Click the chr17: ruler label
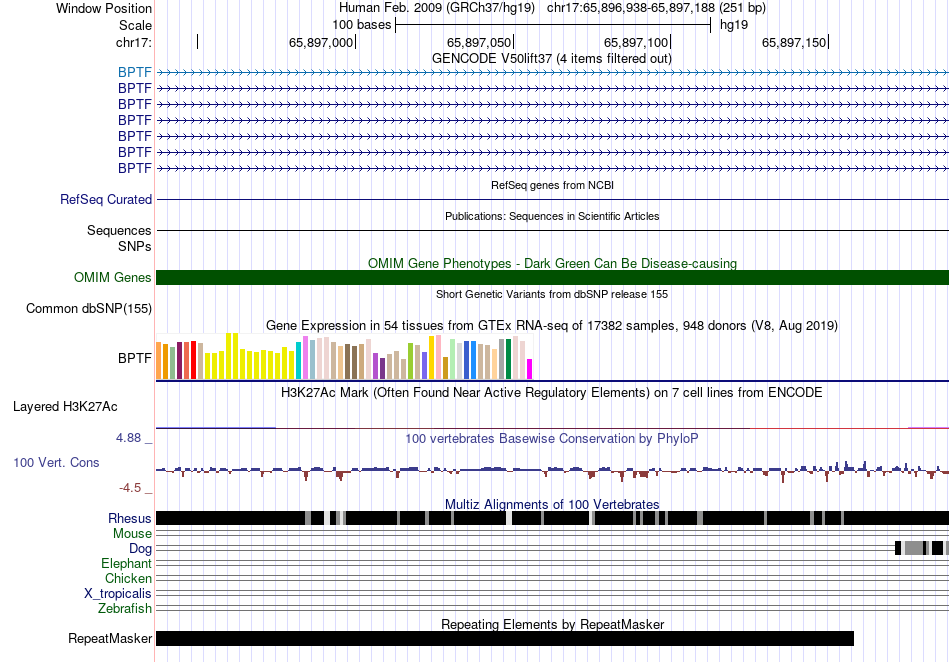 (134, 42)
